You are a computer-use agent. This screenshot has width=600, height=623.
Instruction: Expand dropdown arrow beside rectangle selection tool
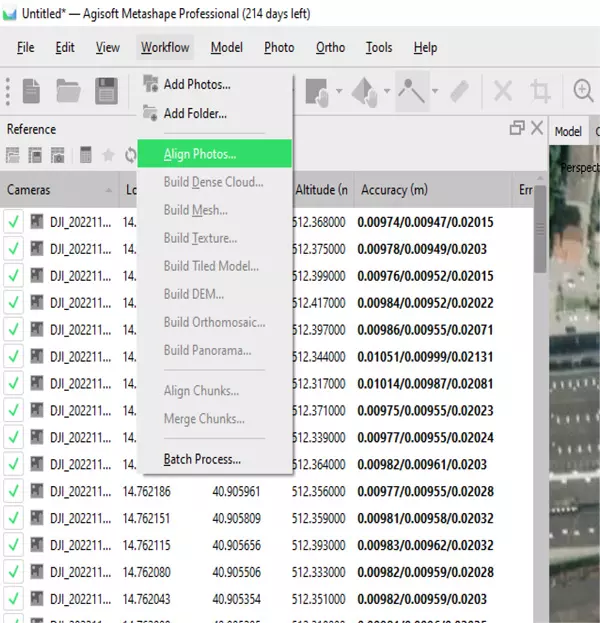339,91
